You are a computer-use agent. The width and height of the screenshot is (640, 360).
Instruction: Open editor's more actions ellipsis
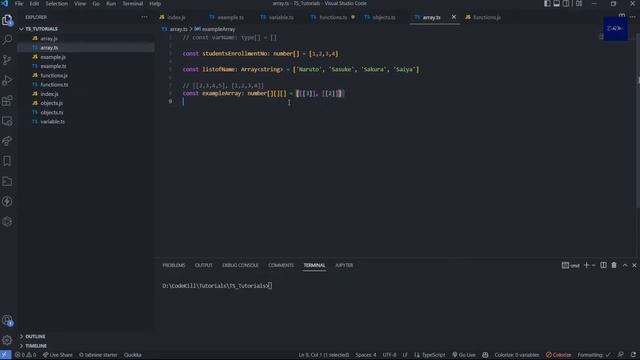pyautogui.click(x=633, y=17)
